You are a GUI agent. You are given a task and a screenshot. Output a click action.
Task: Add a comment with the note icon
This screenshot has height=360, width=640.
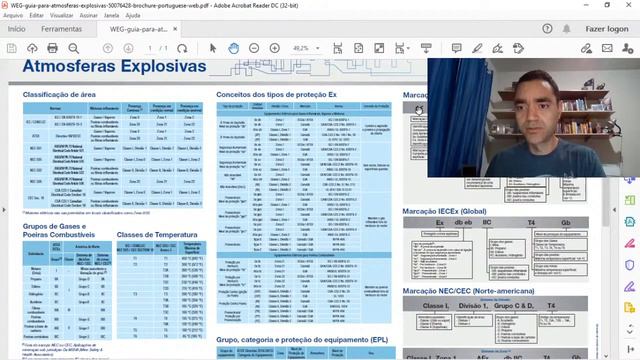point(456,48)
